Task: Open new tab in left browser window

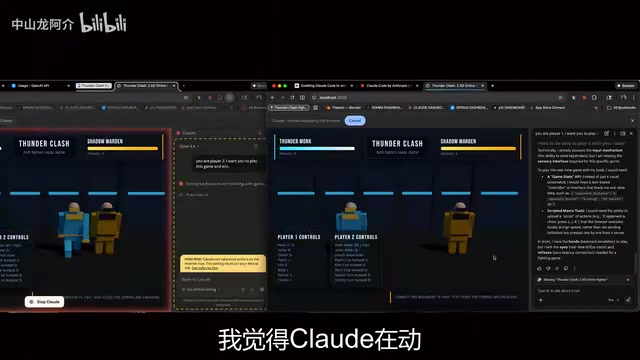Action: [184, 86]
